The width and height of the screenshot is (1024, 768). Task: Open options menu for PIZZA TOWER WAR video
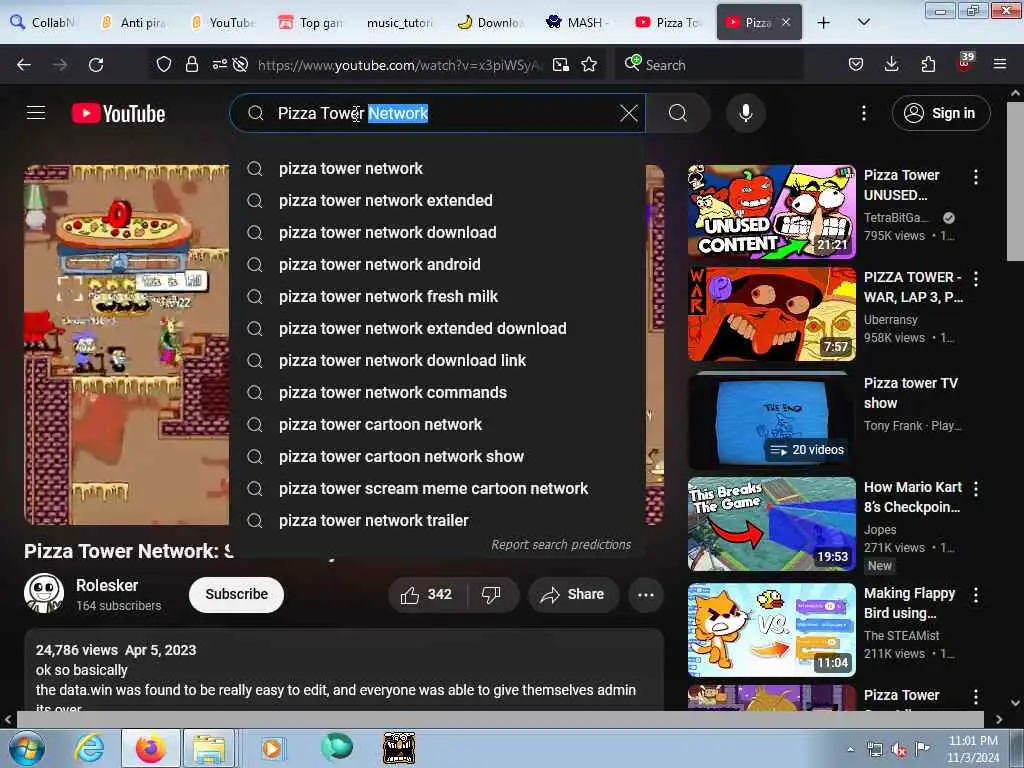pos(976,279)
